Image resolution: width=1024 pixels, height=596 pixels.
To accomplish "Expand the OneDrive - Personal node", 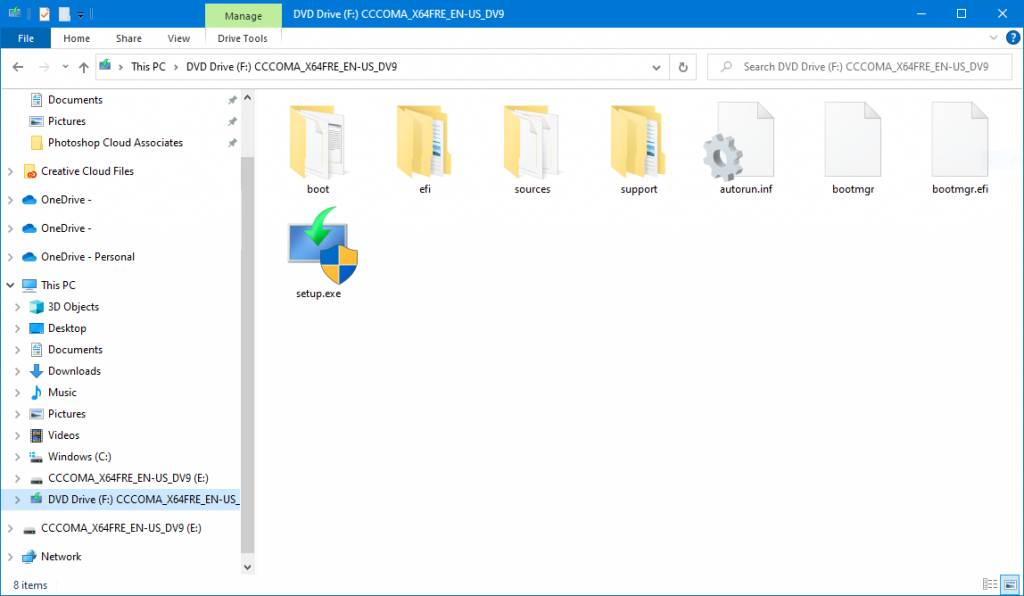I will tap(10, 257).
